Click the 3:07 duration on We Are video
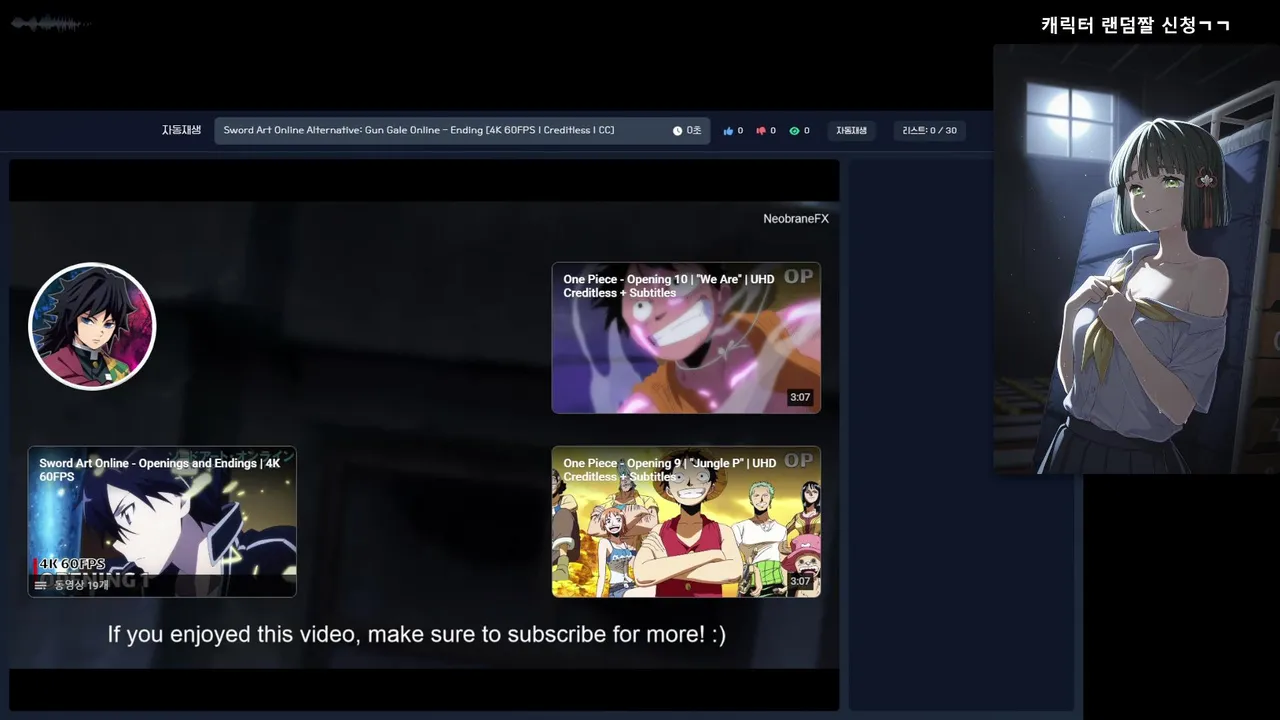The width and height of the screenshot is (1280, 720). [x=800, y=397]
